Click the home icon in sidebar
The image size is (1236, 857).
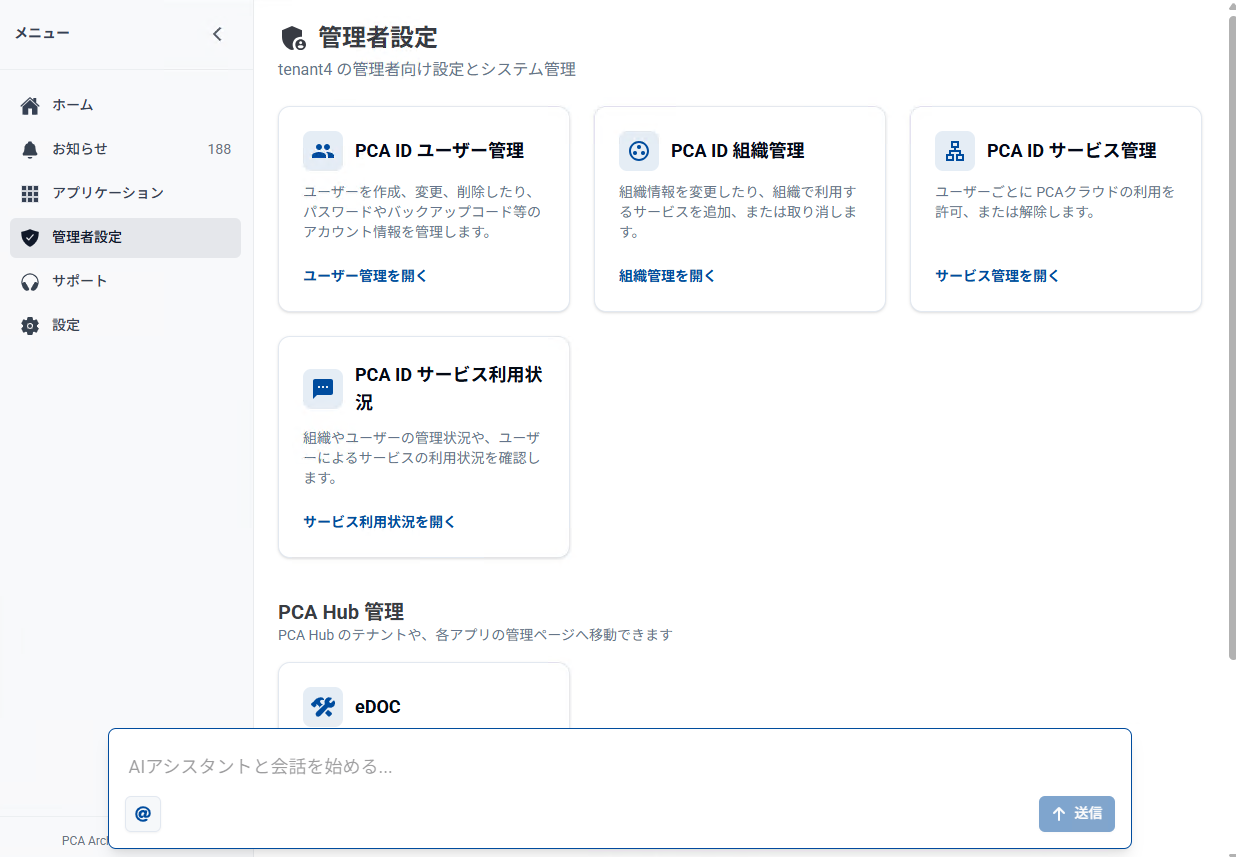point(30,105)
